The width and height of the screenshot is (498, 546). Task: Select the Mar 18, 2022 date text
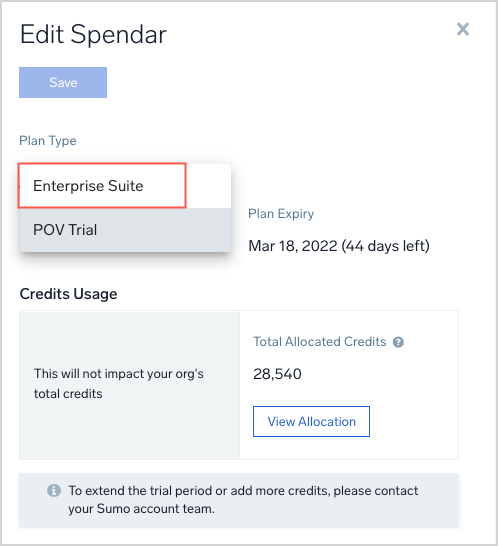point(293,246)
